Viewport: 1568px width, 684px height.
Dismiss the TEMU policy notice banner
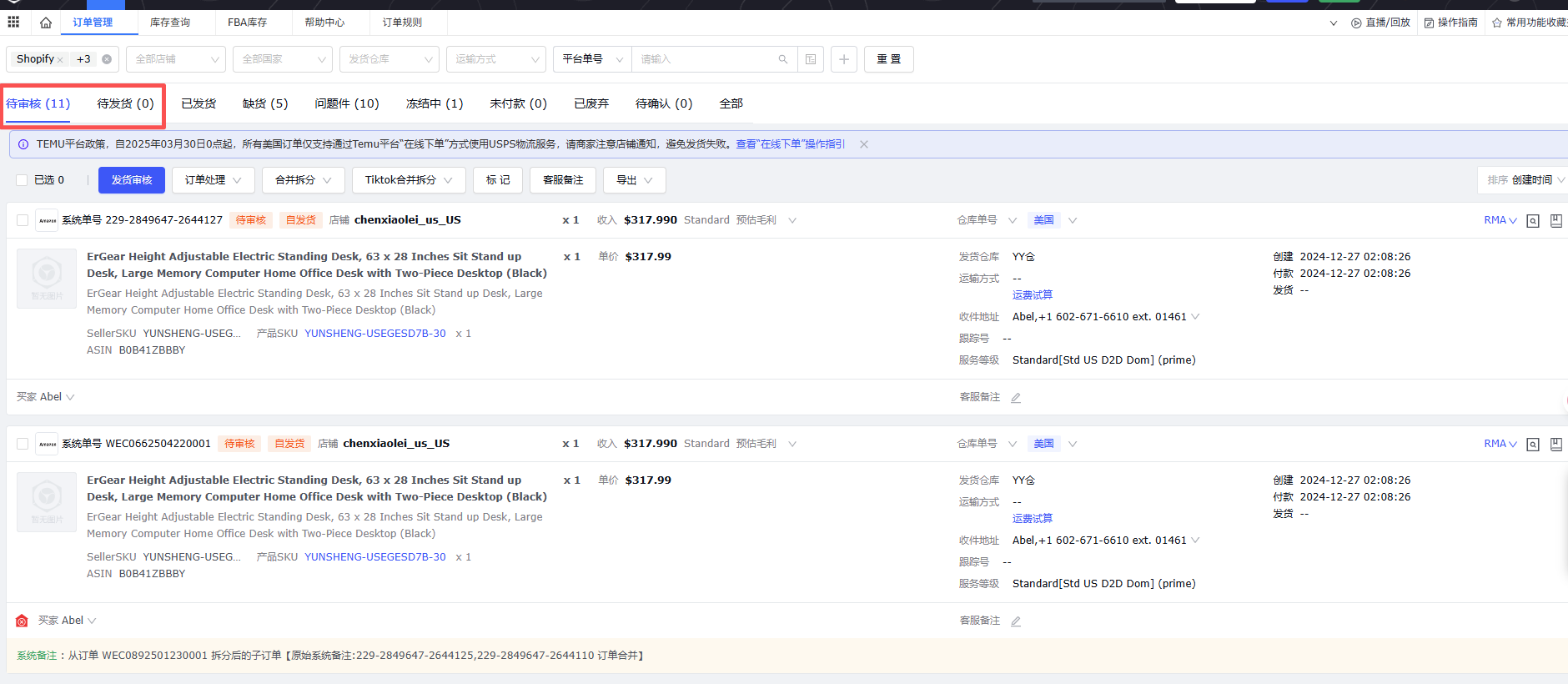[864, 144]
